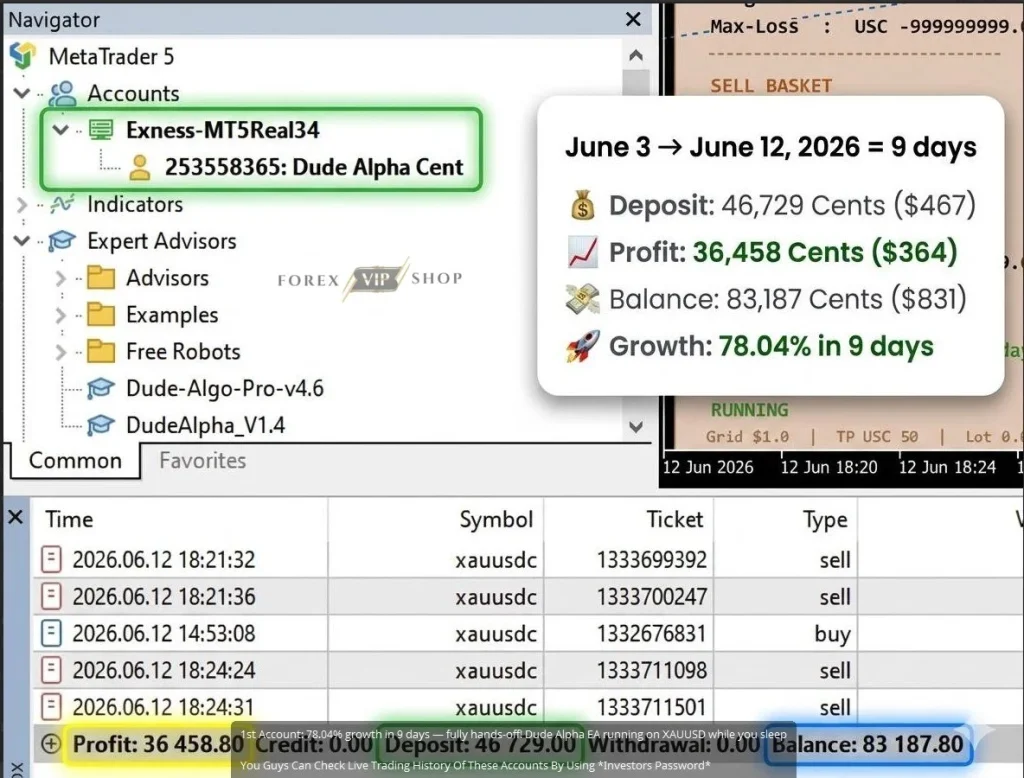
Task: Select the Free Robots folder label
Action: [184, 351]
